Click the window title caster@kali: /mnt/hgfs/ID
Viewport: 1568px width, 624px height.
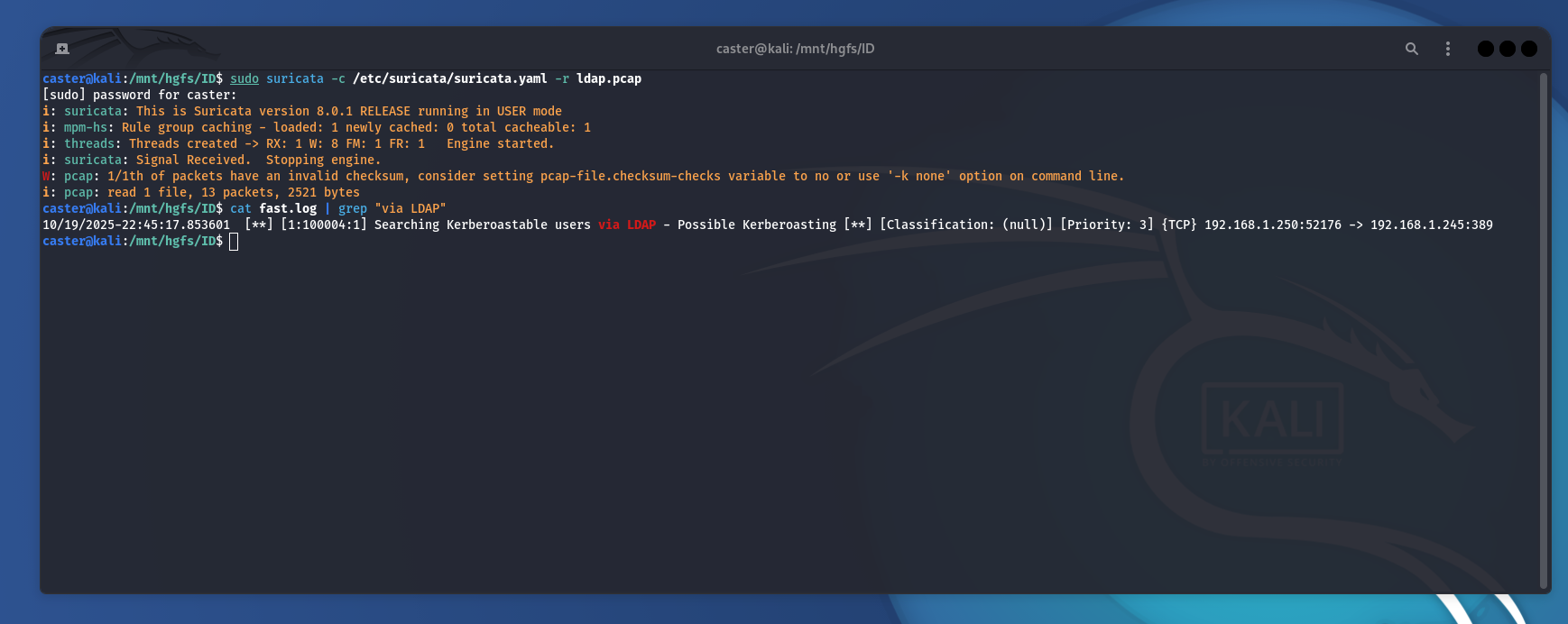point(795,49)
